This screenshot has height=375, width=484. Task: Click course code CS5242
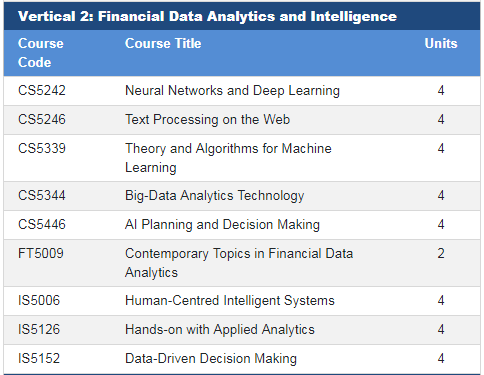point(42,90)
